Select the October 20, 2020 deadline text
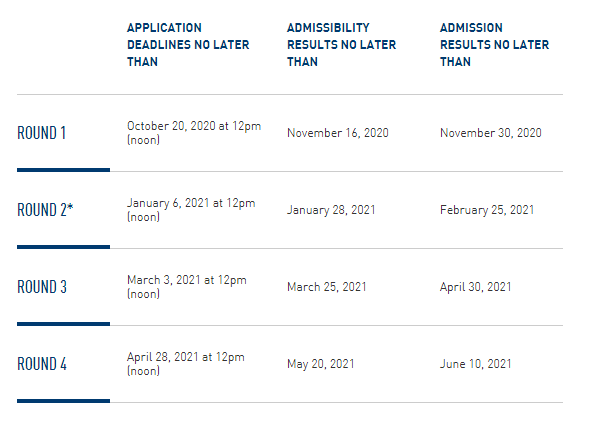Image resolution: width=607 pixels, height=422 pixels. coord(194,133)
